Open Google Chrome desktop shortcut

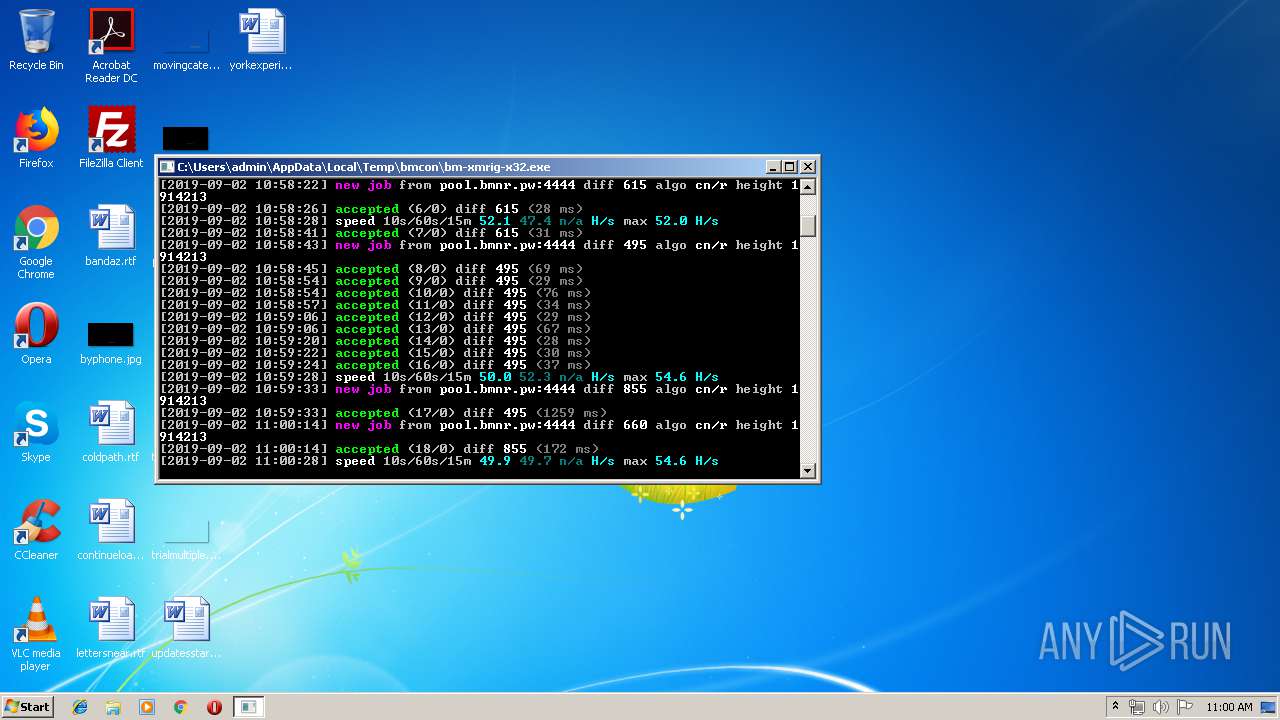(36, 243)
